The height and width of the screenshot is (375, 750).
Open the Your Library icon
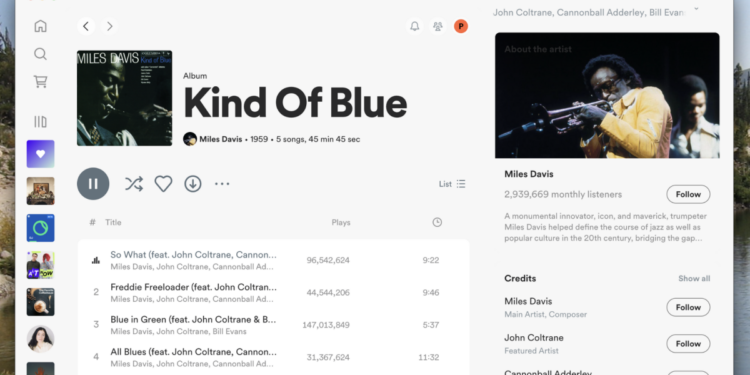(x=41, y=122)
